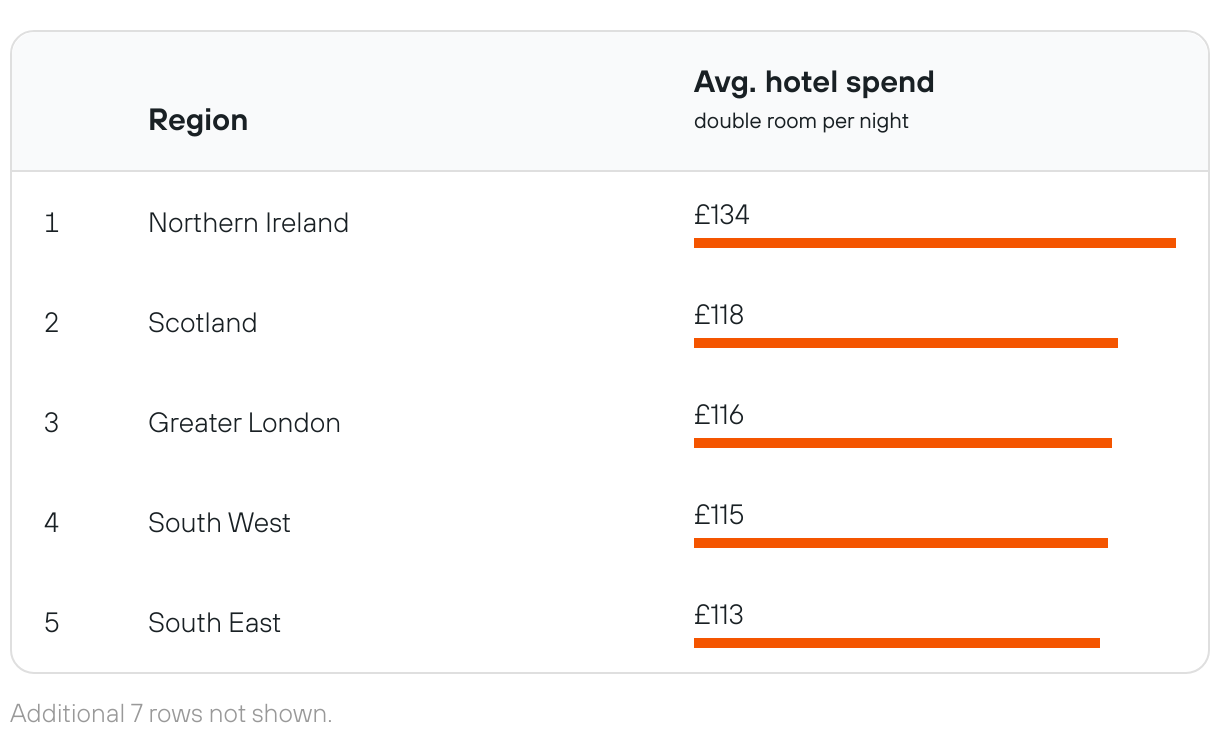The width and height of the screenshot is (1220, 740).
Task: Click the orange bar for Northern Ireland
Action: tap(934, 243)
